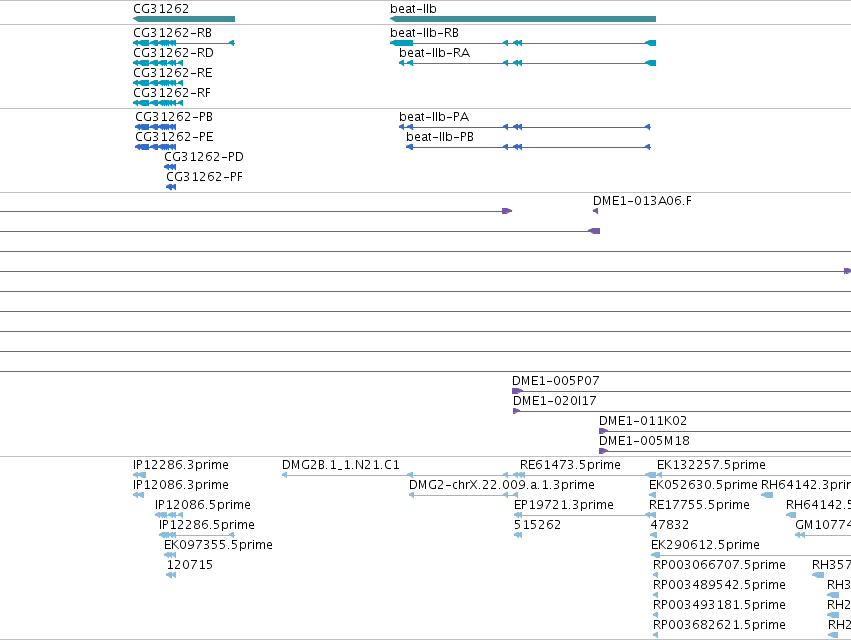
Task: Select the beat-IIb-RA transcript label
Action: pos(435,53)
